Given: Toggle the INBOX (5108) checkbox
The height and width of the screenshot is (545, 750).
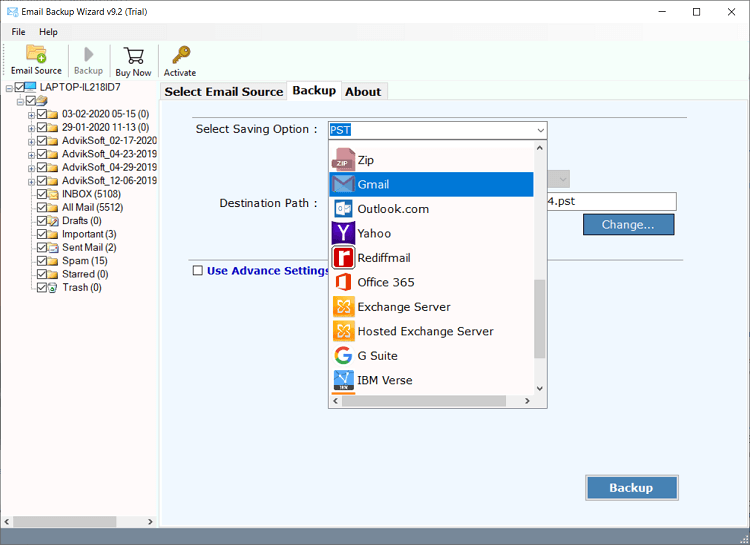Looking at the screenshot, I should 42,194.
